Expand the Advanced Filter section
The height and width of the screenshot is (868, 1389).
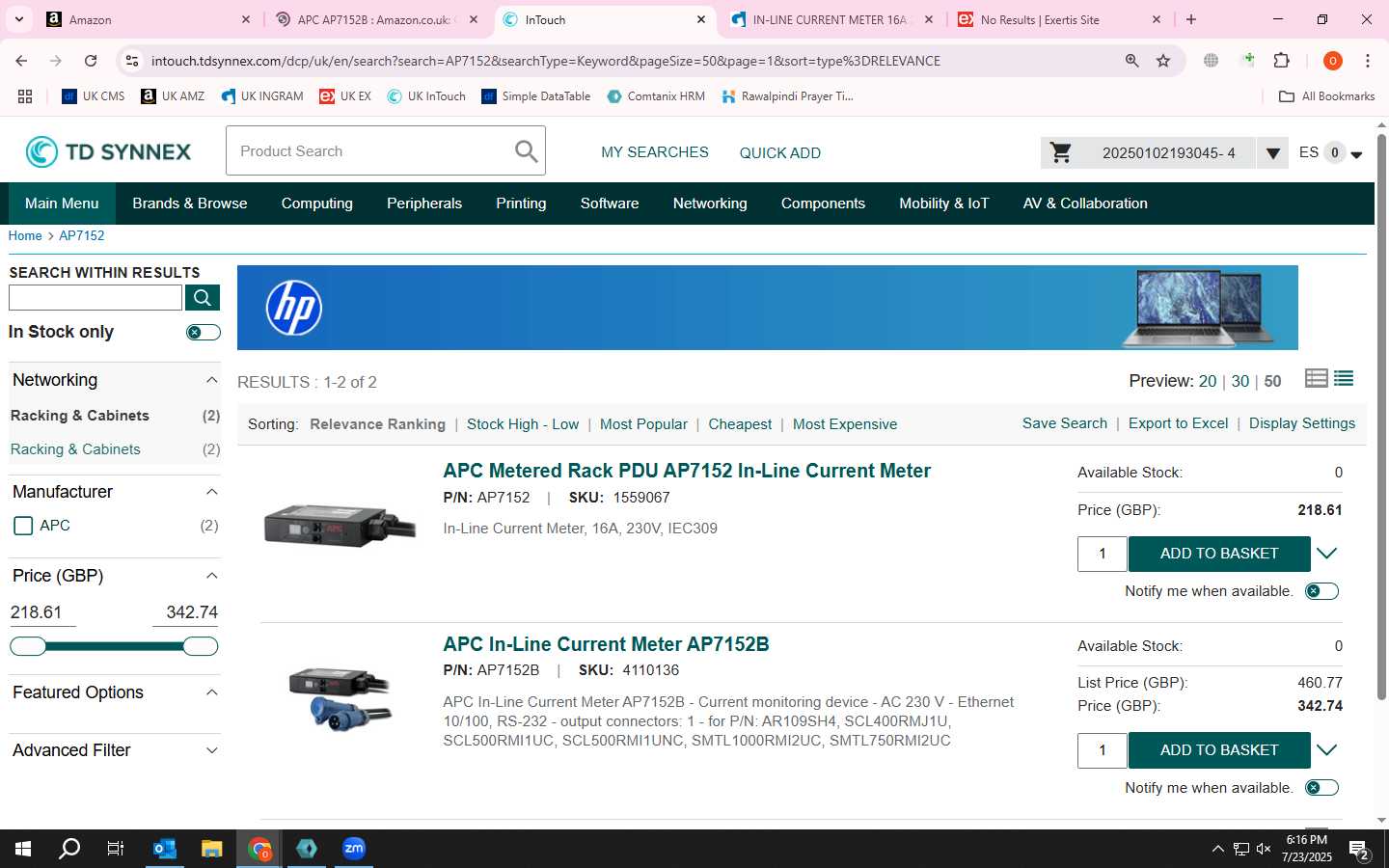pos(211,750)
